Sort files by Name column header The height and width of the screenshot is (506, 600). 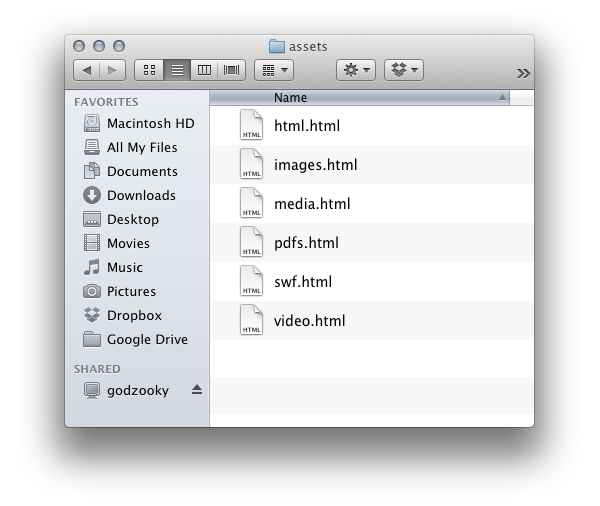[x=360, y=98]
